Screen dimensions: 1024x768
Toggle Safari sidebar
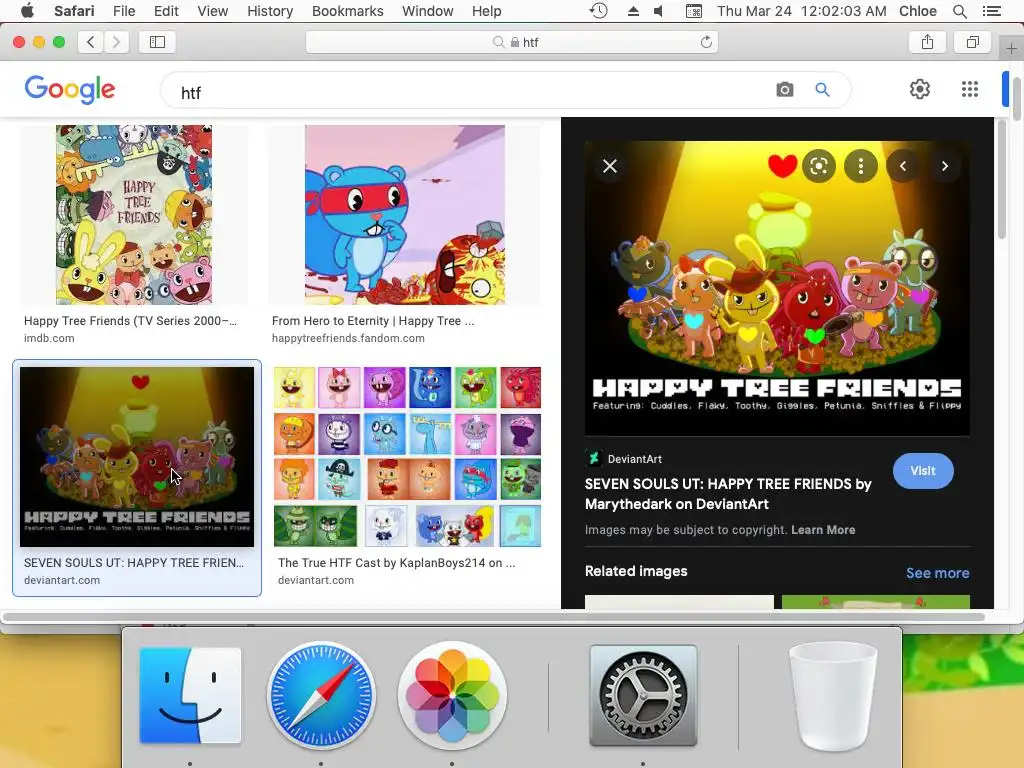[157, 42]
